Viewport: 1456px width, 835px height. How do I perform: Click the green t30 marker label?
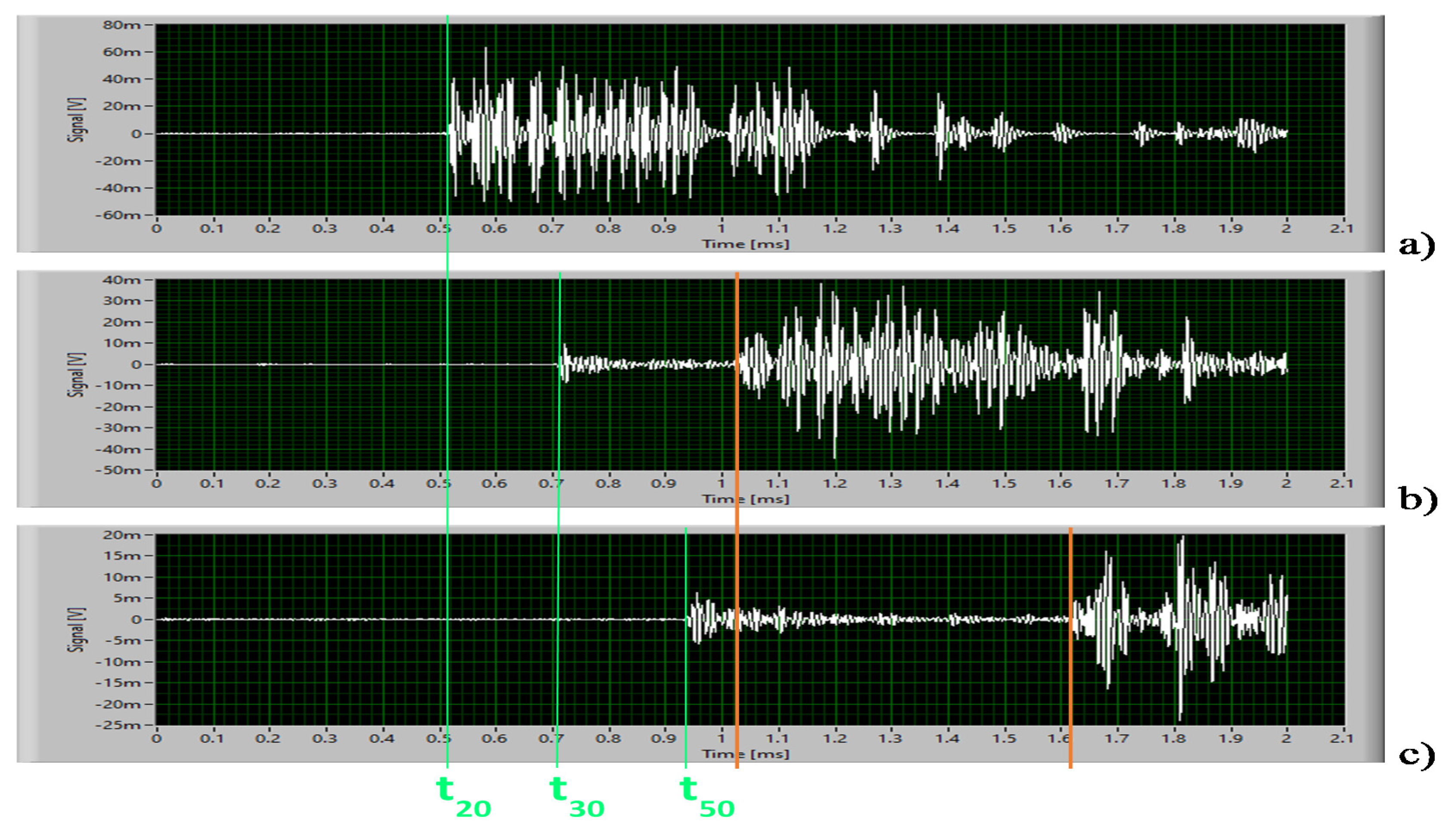click(576, 796)
